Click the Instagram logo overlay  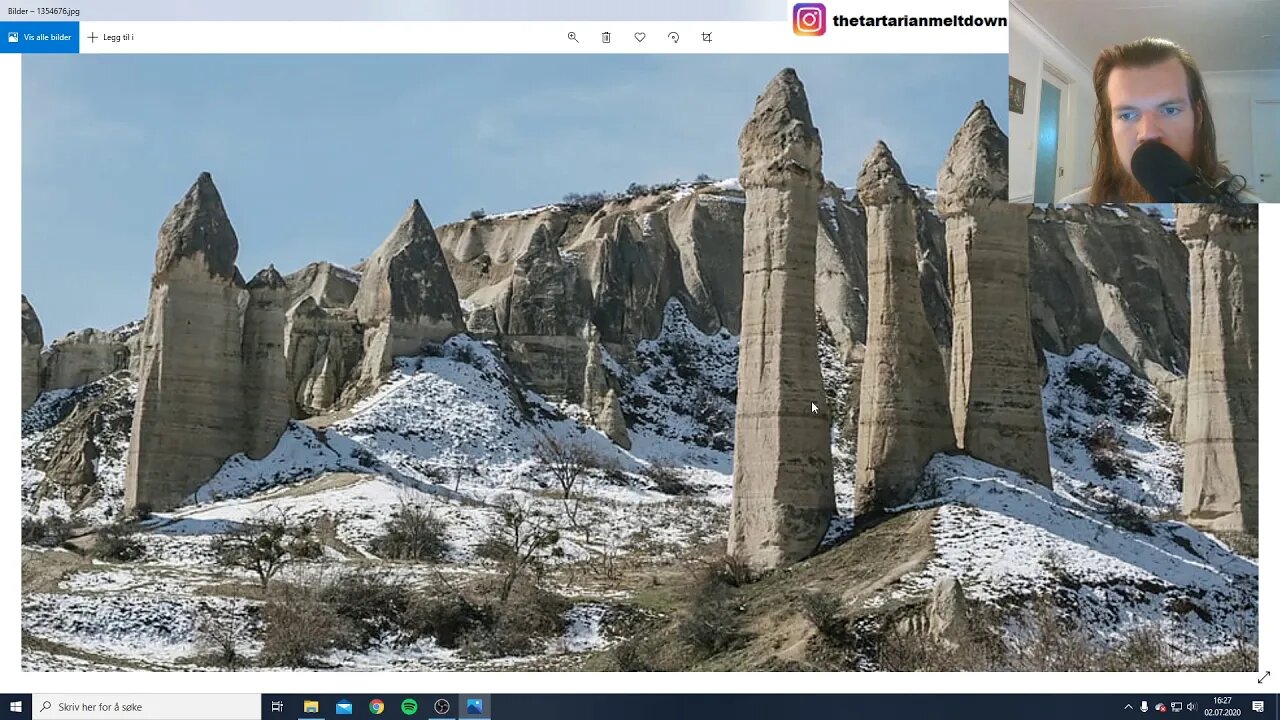point(809,20)
